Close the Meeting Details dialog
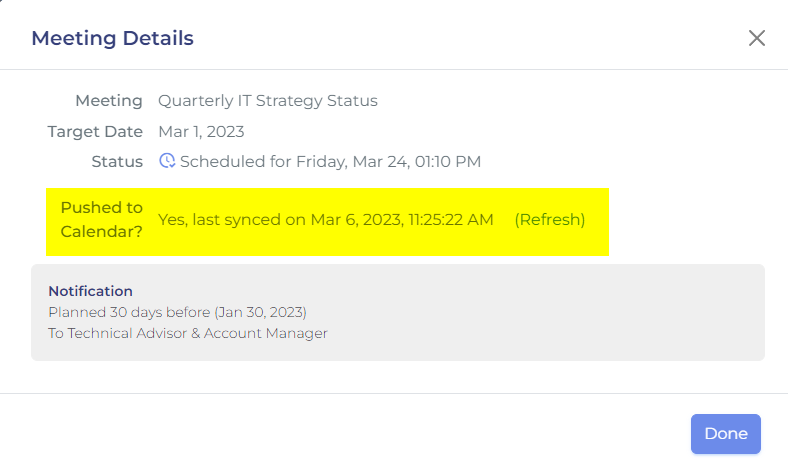This screenshot has width=788, height=465. (756, 38)
